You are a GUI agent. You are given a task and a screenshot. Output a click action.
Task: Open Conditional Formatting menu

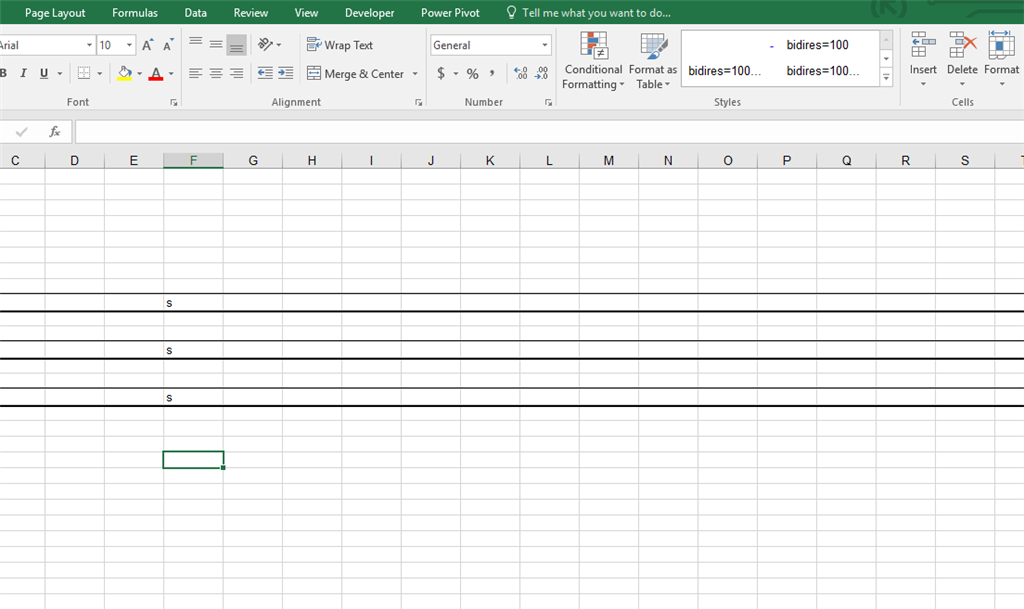tap(593, 60)
